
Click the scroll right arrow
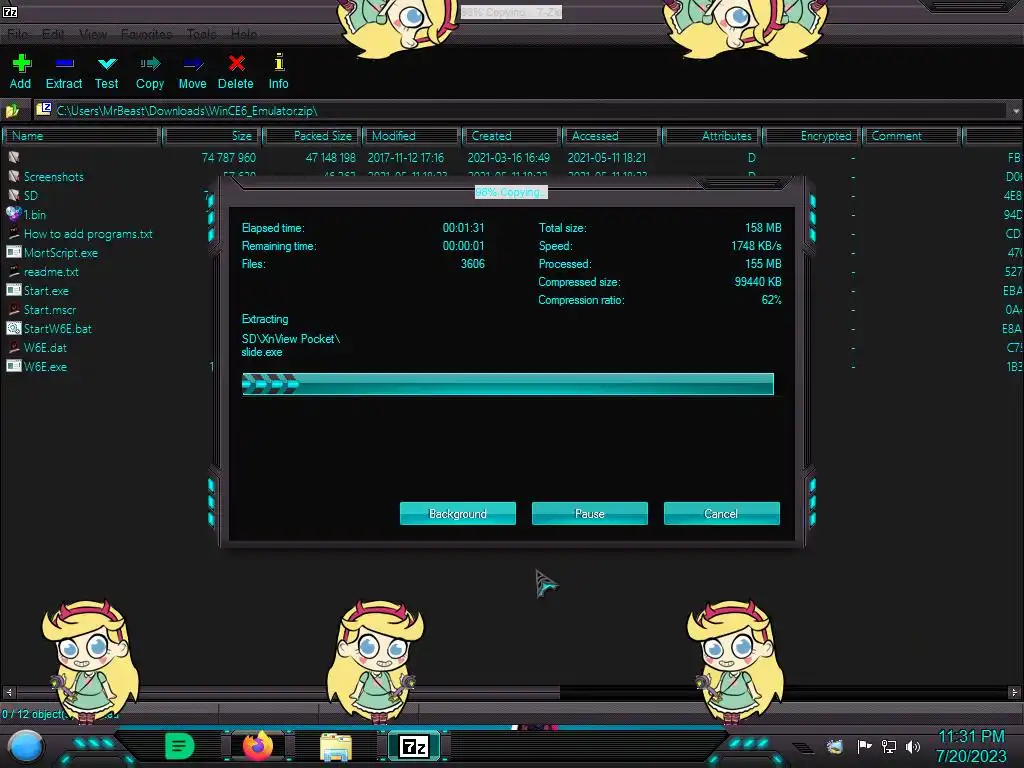pyautogui.click(x=1014, y=692)
